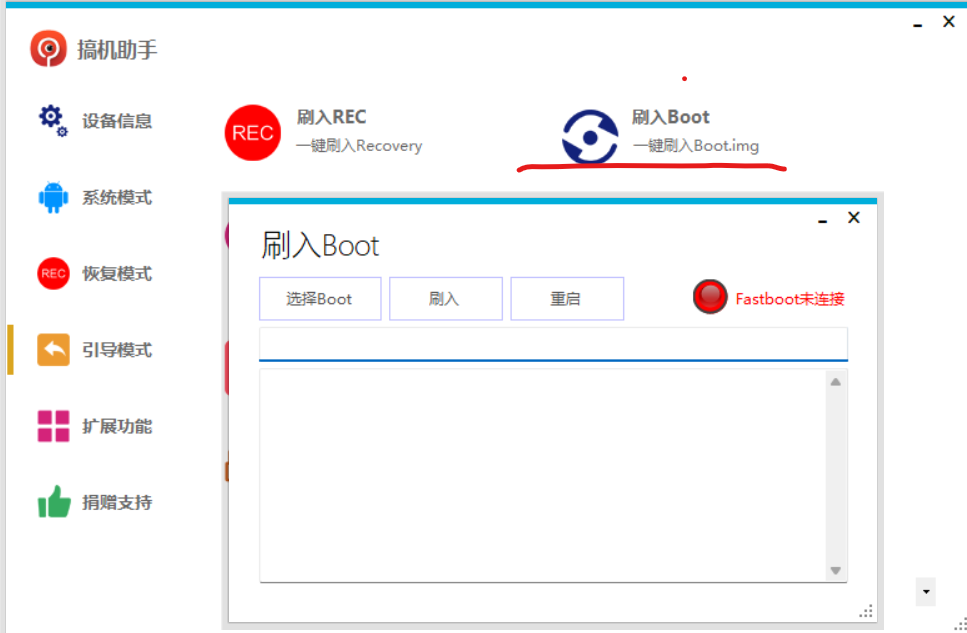Click the green thumbs-up 捐赠支持 icon
This screenshot has height=633, width=967.
pyautogui.click(x=53, y=502)
